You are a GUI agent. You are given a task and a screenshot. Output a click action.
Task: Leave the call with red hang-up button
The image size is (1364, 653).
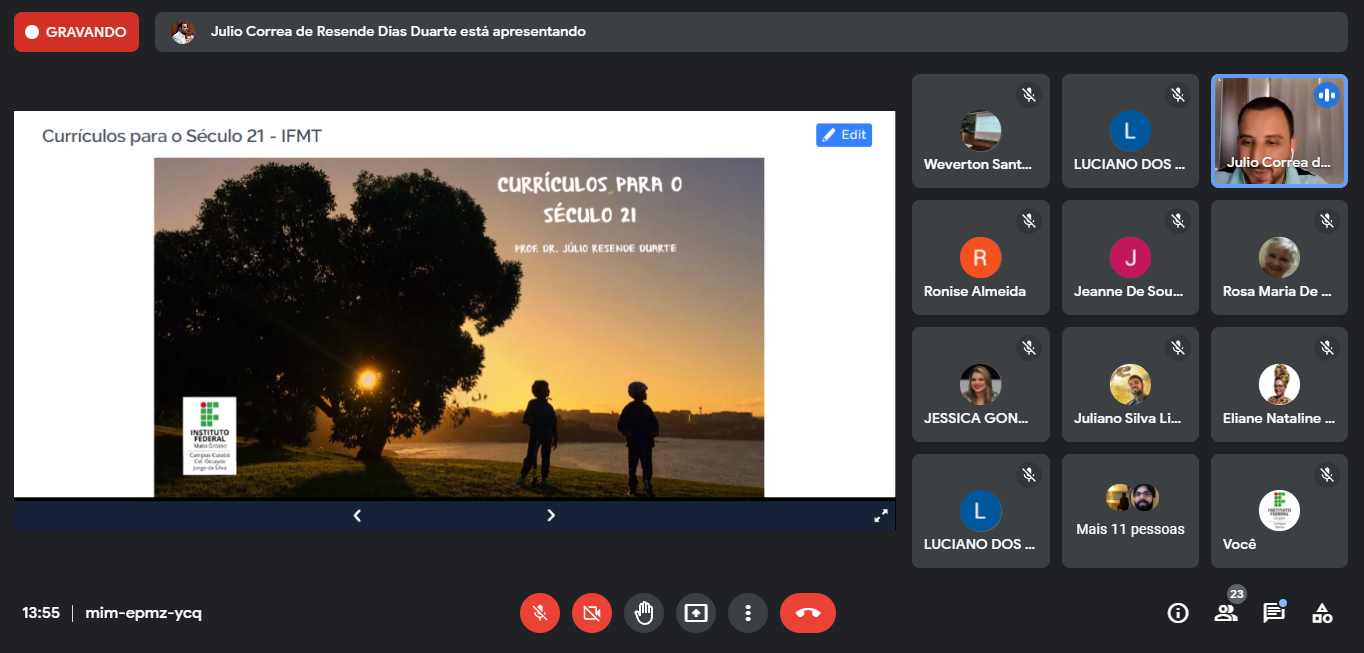(x=808, y=613)
